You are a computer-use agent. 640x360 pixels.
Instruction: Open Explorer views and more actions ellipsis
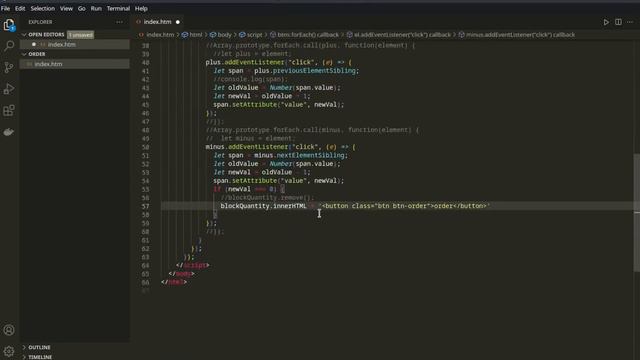point(119,22)
